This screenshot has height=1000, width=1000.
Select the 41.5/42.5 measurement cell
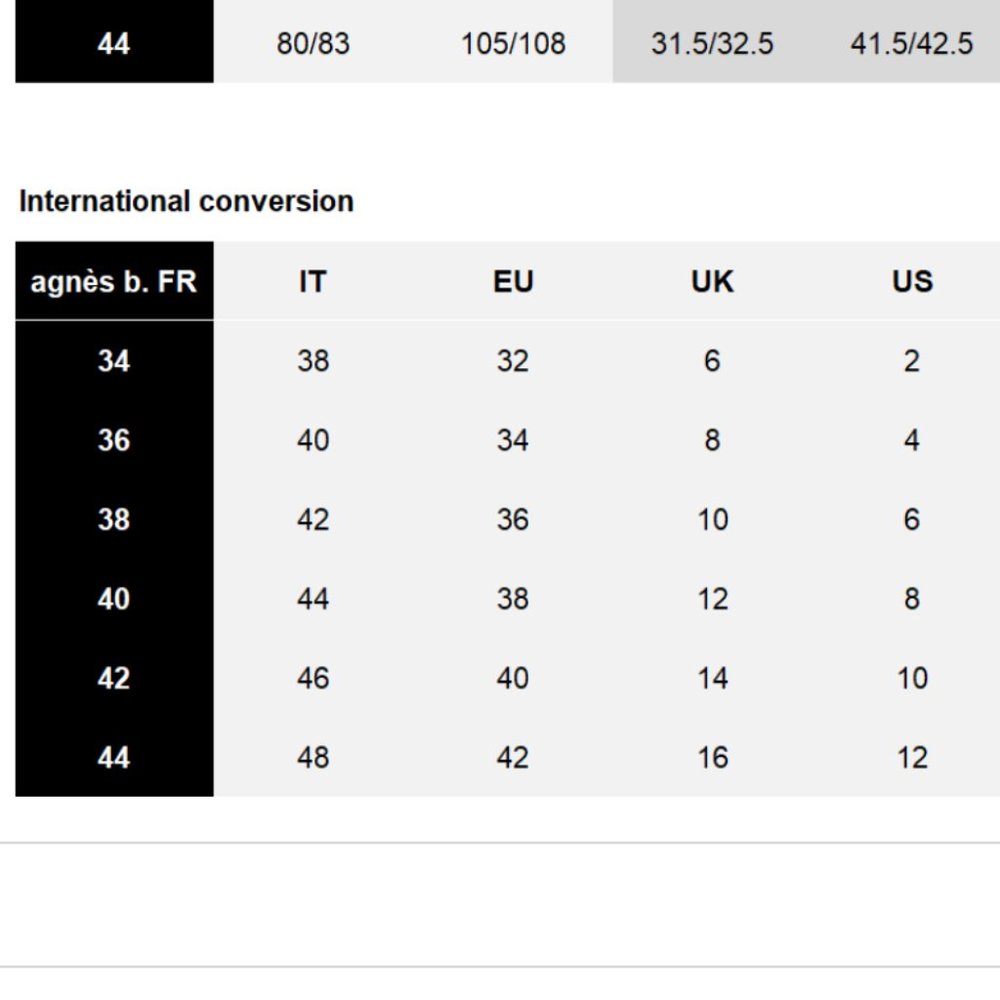(911, 44)
